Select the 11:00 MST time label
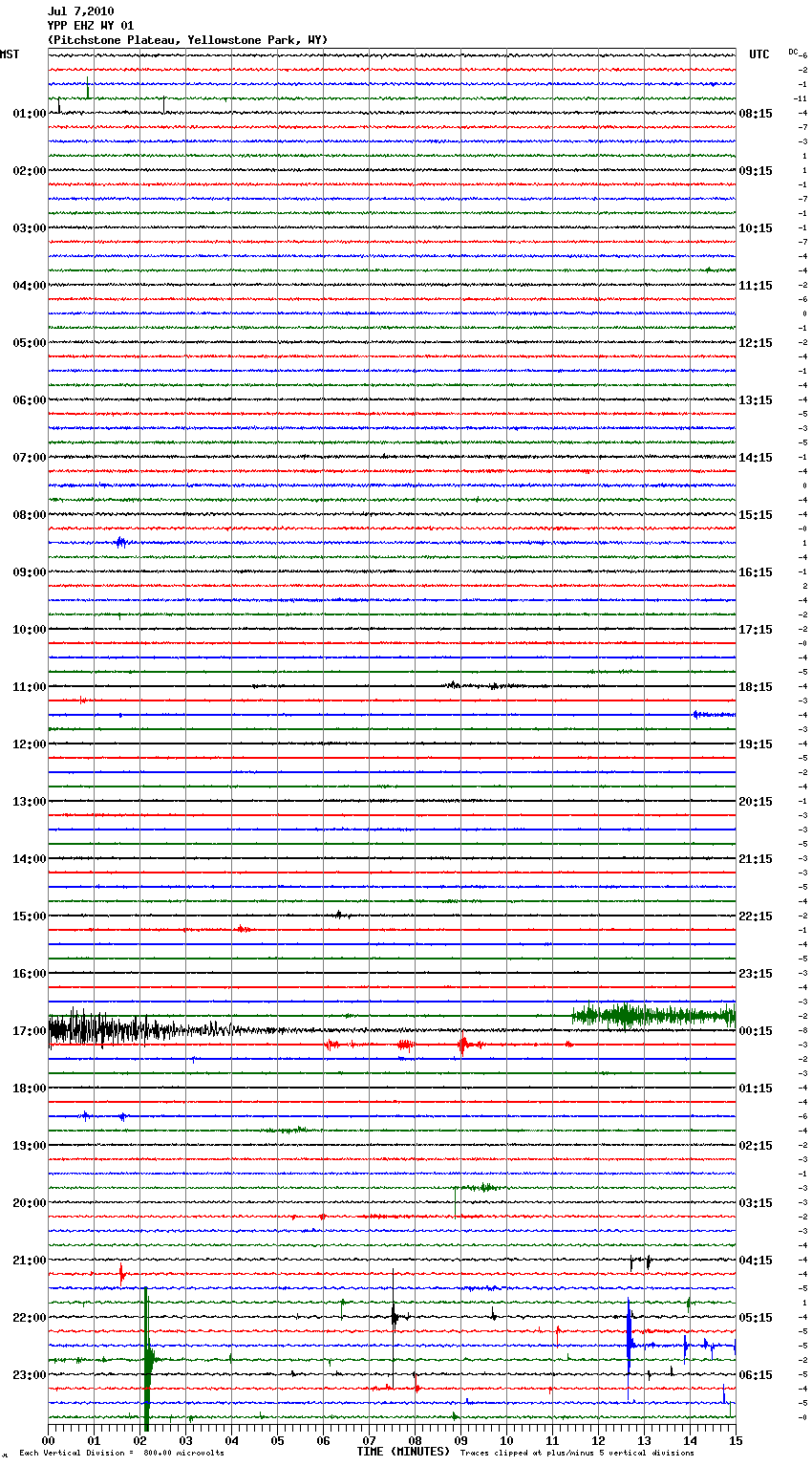The height and width of the screenshot is (1466, 812). tap(30, 687)
